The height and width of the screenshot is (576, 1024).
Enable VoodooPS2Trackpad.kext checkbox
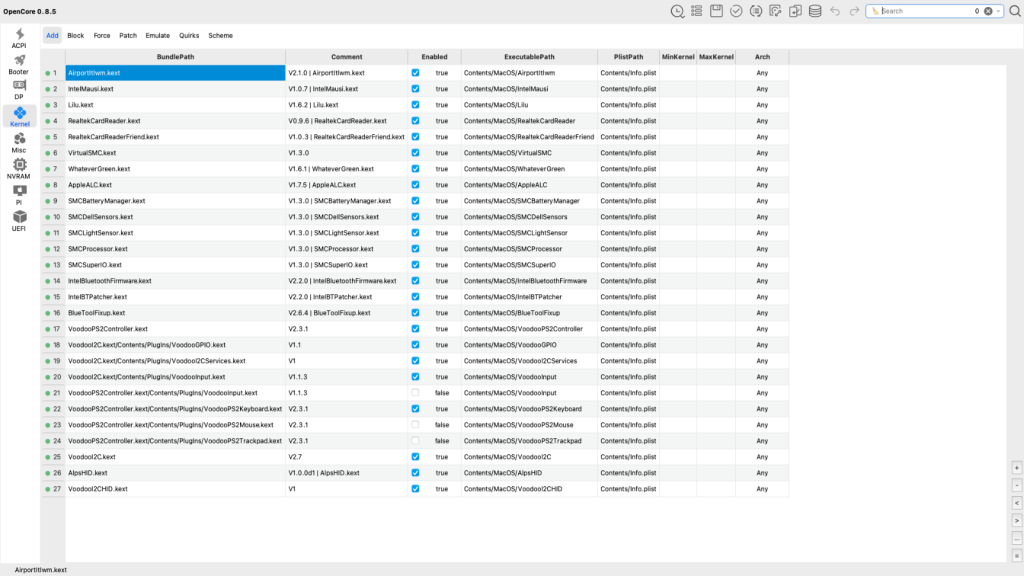pos(415,441)
